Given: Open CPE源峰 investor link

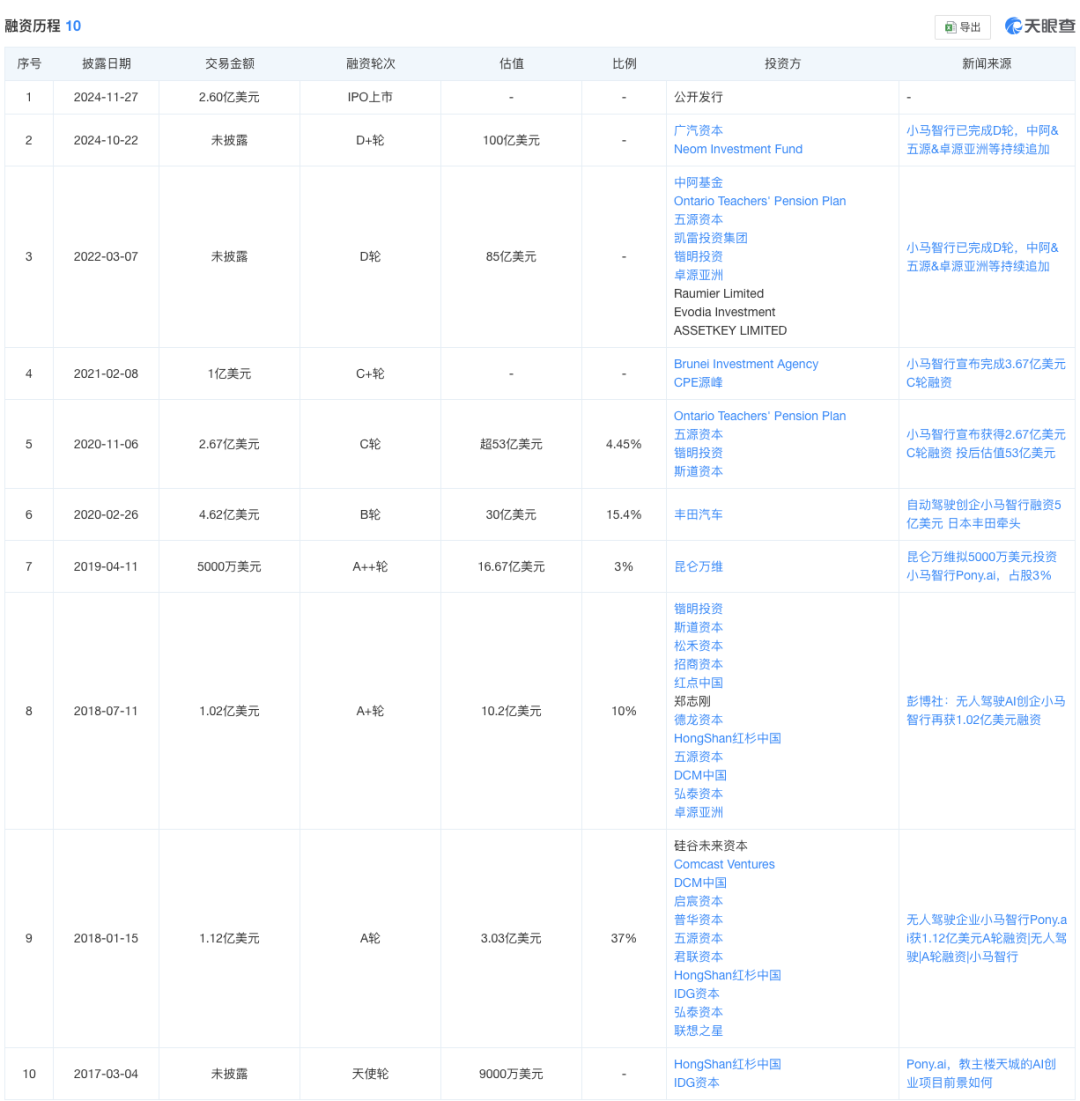Looking at the screenshot, I should (x=698, y=383).
